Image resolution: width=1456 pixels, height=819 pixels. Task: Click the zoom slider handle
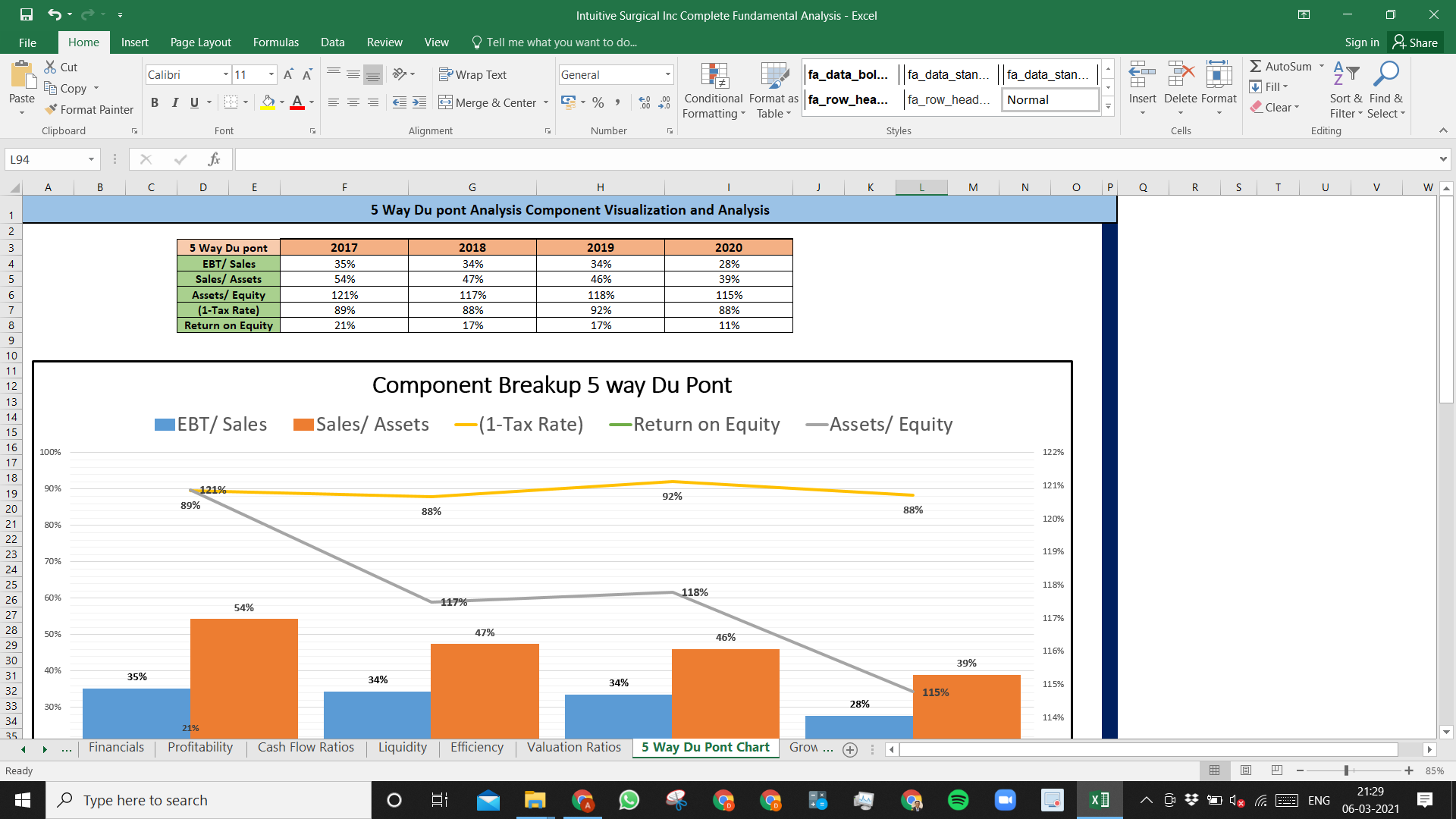click(x=1346, y=770)
